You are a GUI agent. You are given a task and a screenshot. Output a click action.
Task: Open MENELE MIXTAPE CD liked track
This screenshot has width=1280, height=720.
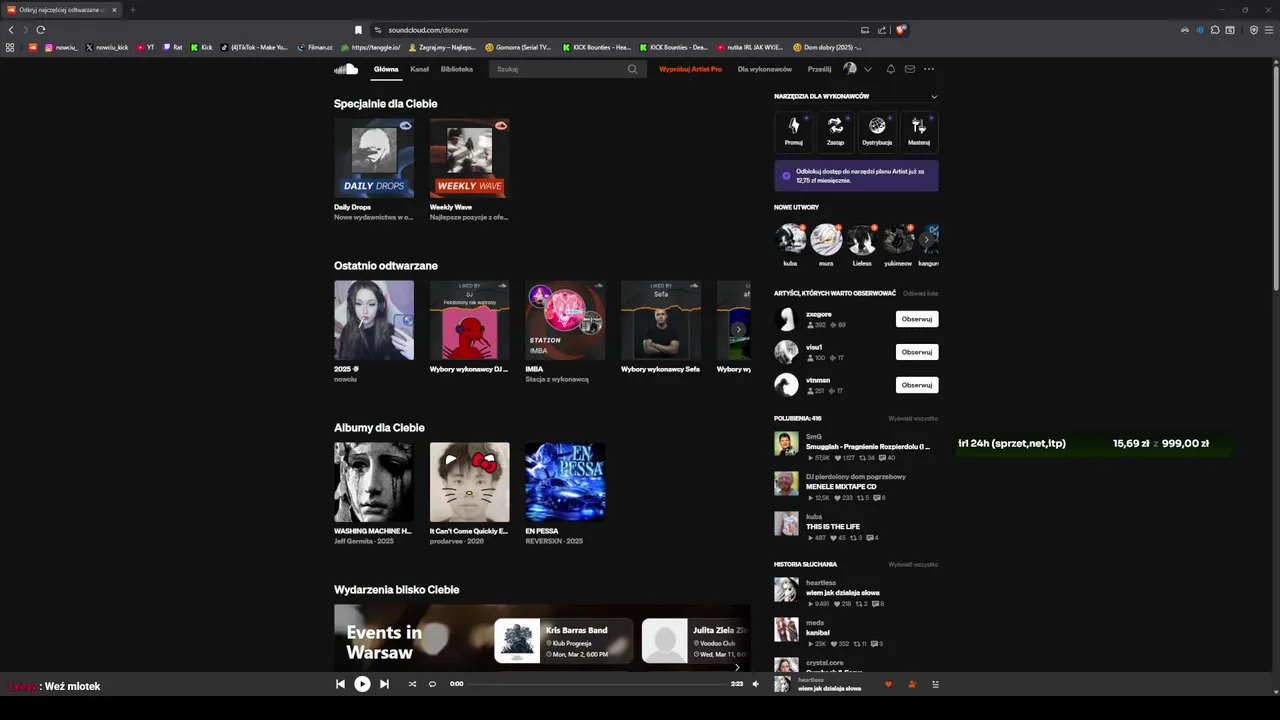(841, 487)
